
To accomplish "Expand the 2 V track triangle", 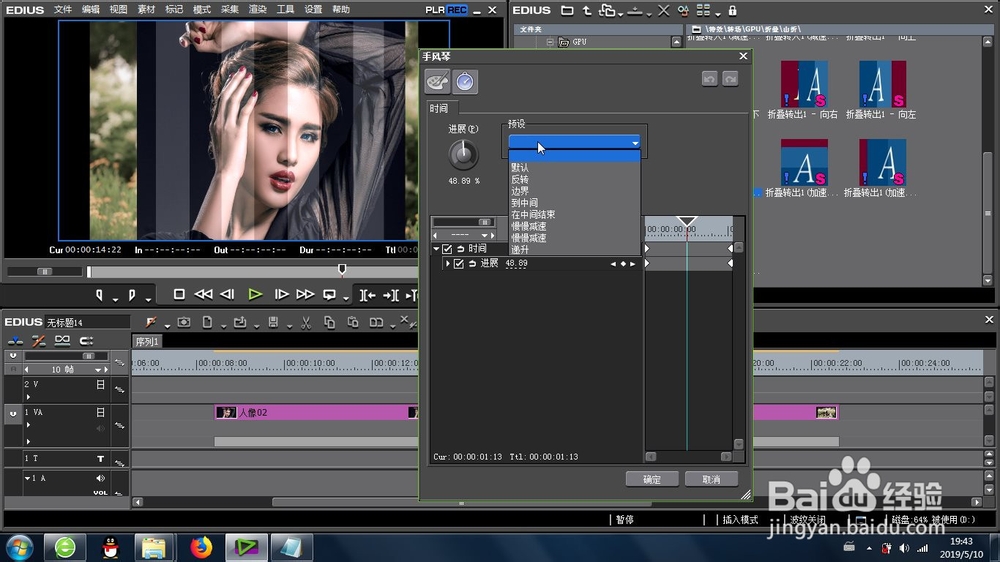I will click(28, 397).
